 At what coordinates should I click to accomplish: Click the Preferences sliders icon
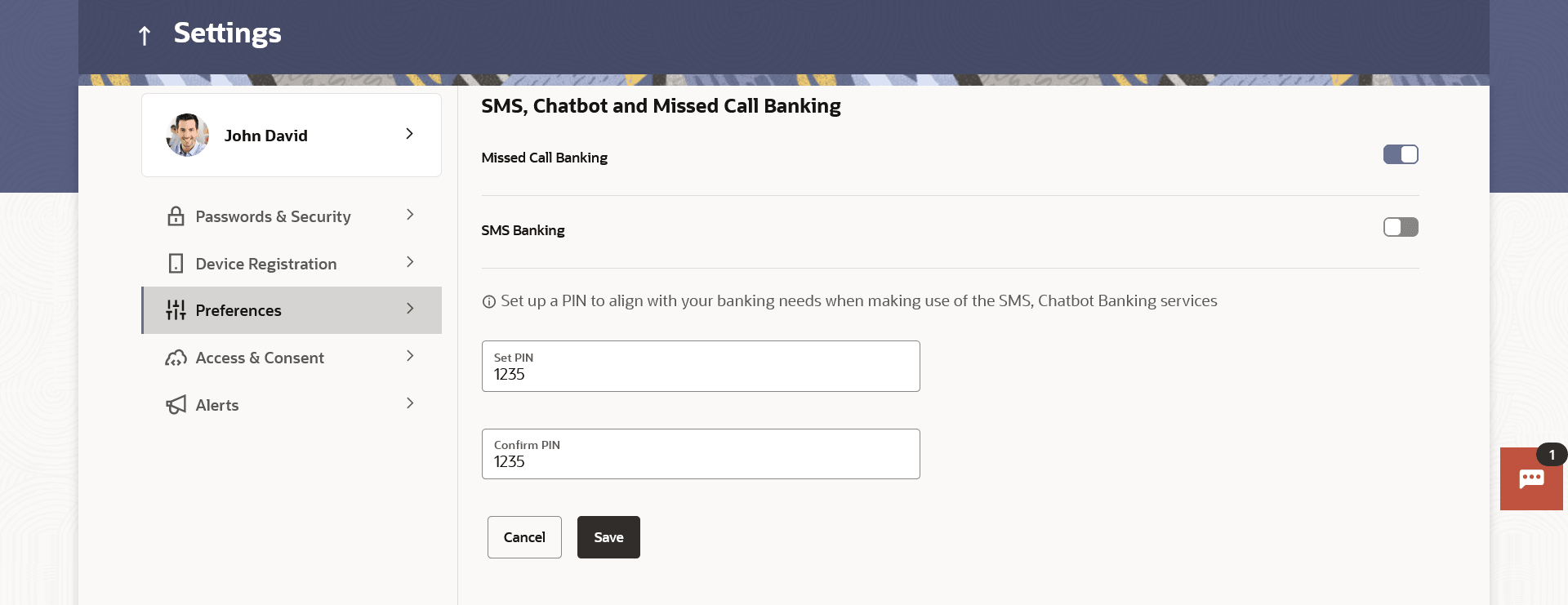[176, 310]
